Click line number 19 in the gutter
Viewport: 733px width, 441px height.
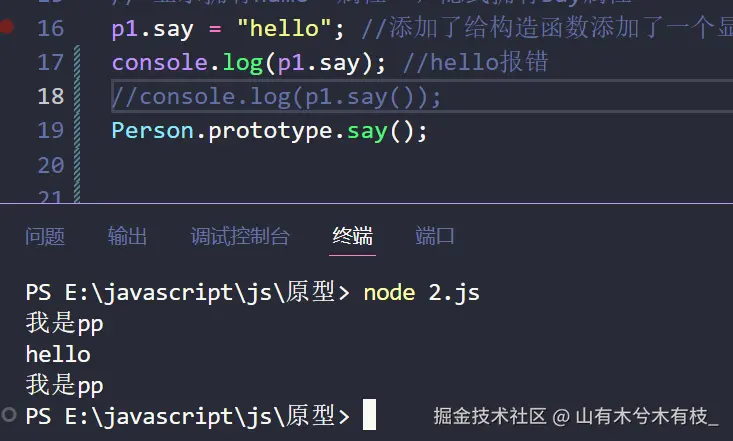tap(50, 130)
